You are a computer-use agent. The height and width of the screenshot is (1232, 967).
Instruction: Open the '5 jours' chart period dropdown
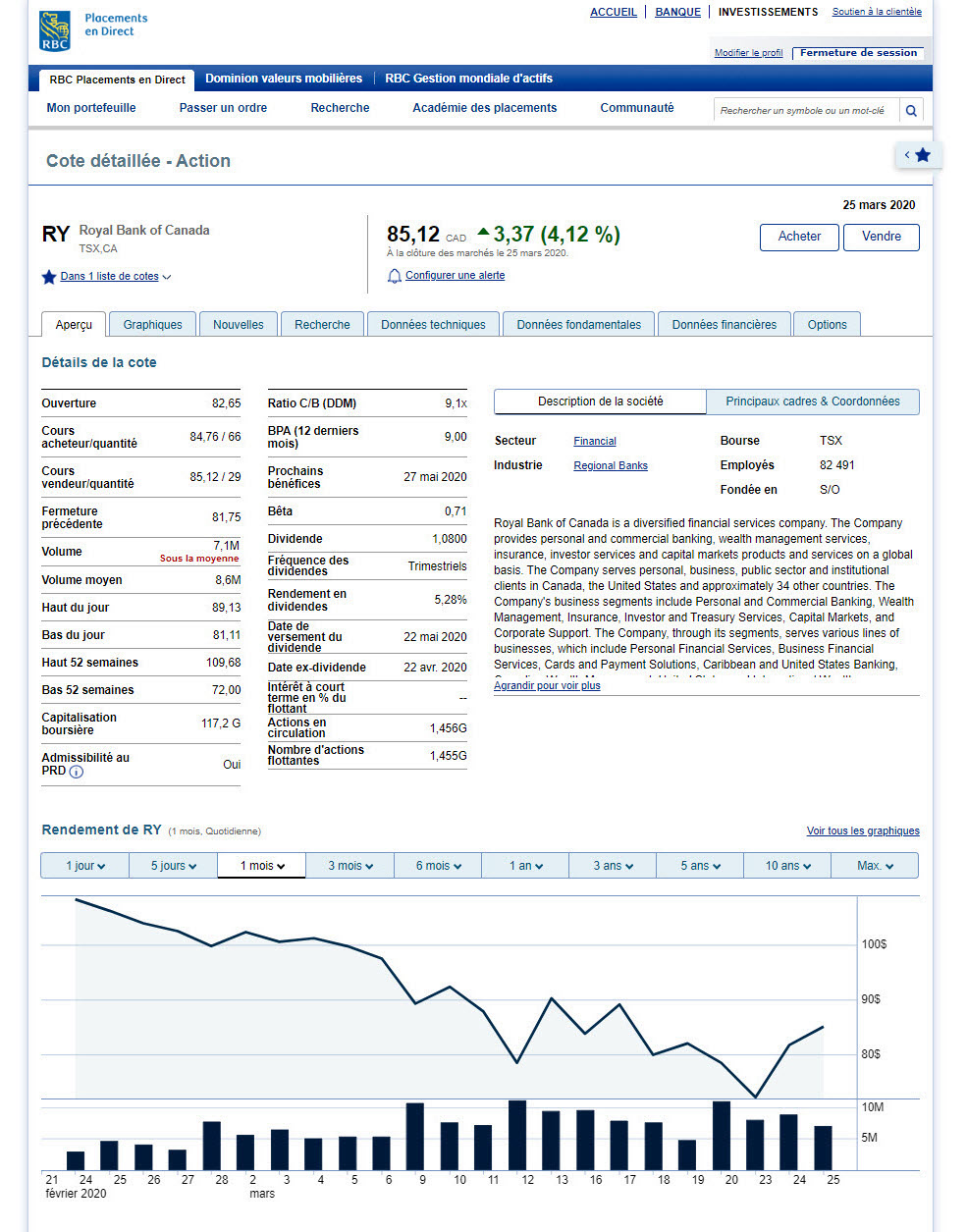[x=173, y=866]
